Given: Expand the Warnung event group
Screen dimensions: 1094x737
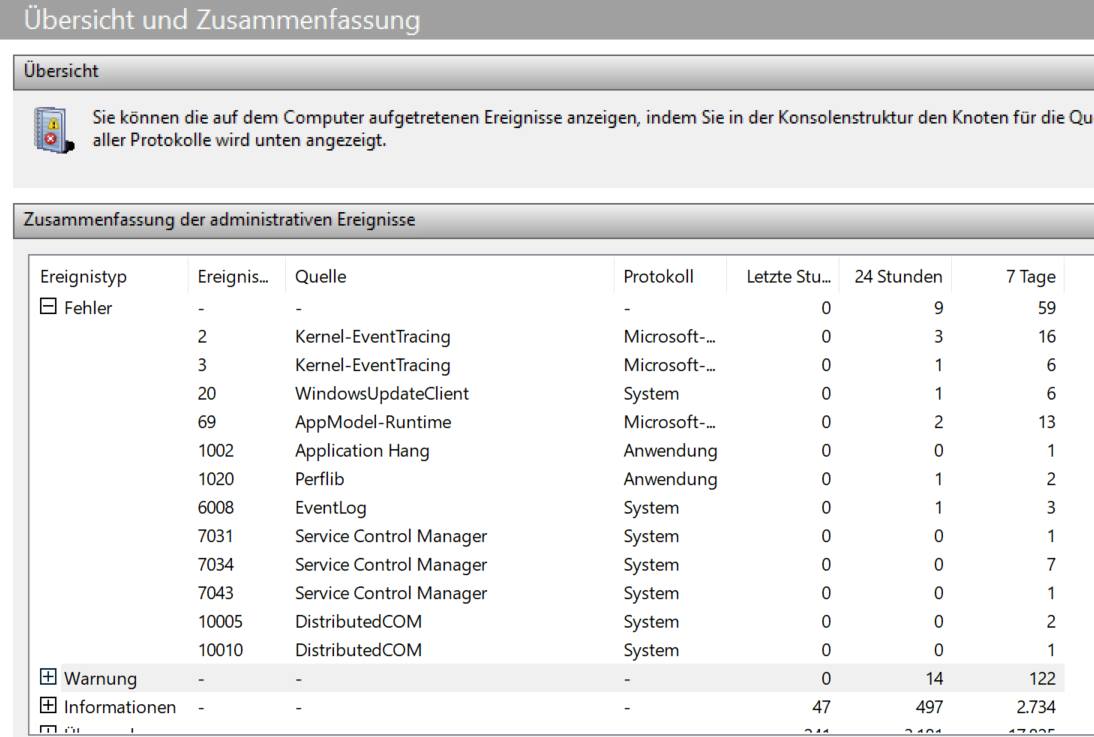Looking at the screenshot, I should [48, 679].
